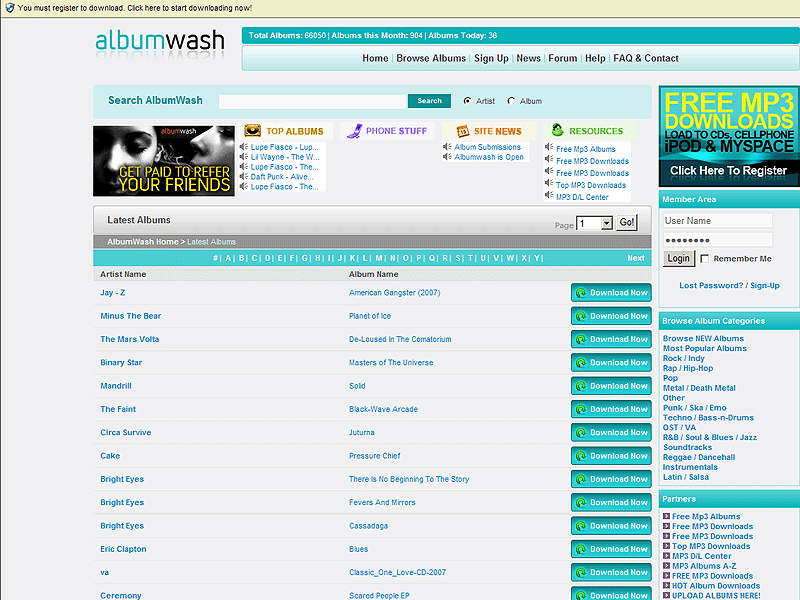Click the Download Now button for Jay-Z
The image size is (800, 600).
[x=611, y=292]
